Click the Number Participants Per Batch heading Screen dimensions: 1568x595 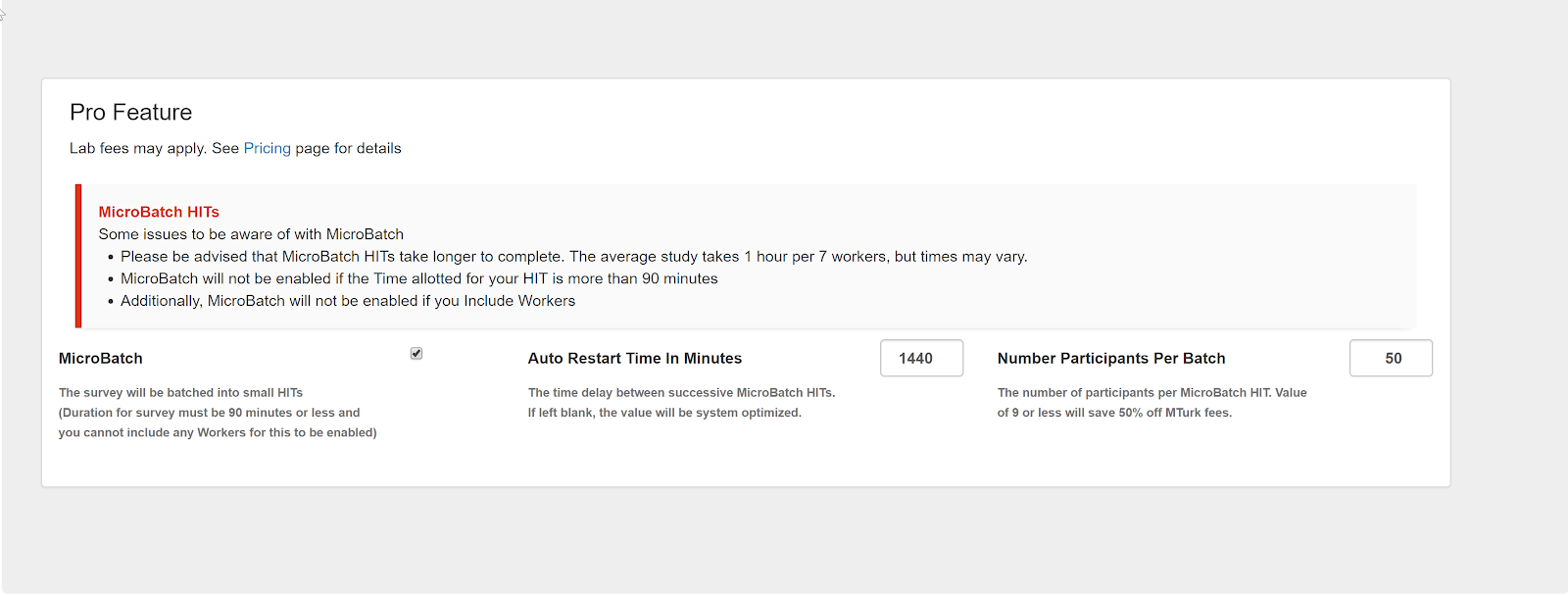[x=1110, y=358]
